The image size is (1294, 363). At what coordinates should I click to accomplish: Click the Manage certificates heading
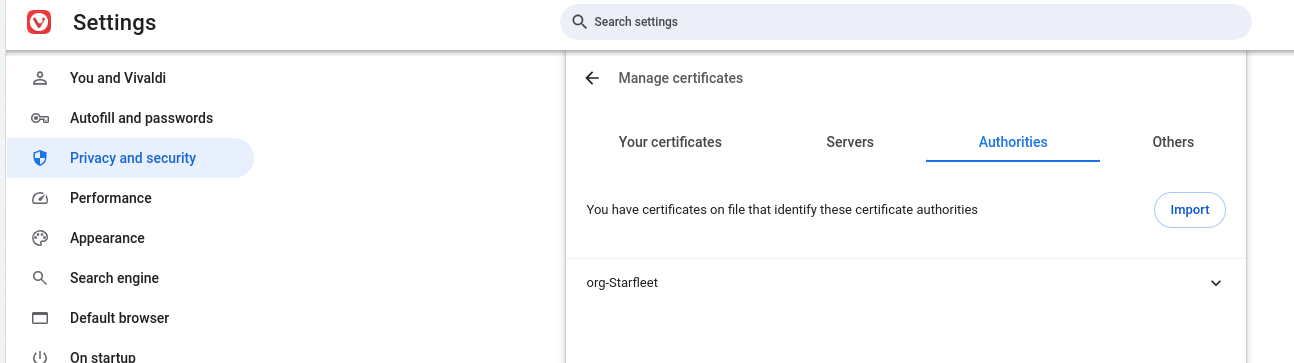coord(680,78)
